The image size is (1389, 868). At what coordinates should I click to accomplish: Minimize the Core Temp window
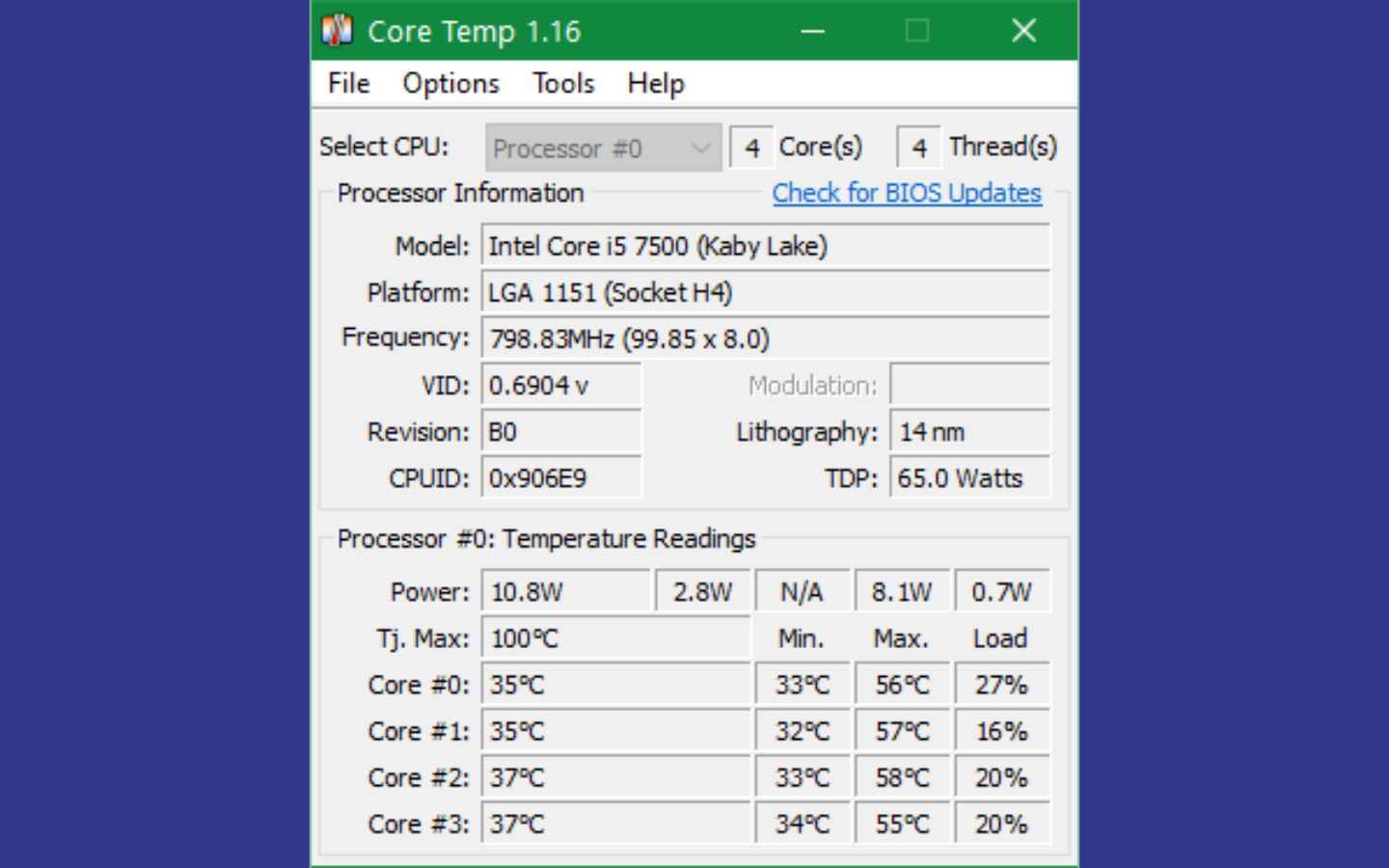pos(813,31)
